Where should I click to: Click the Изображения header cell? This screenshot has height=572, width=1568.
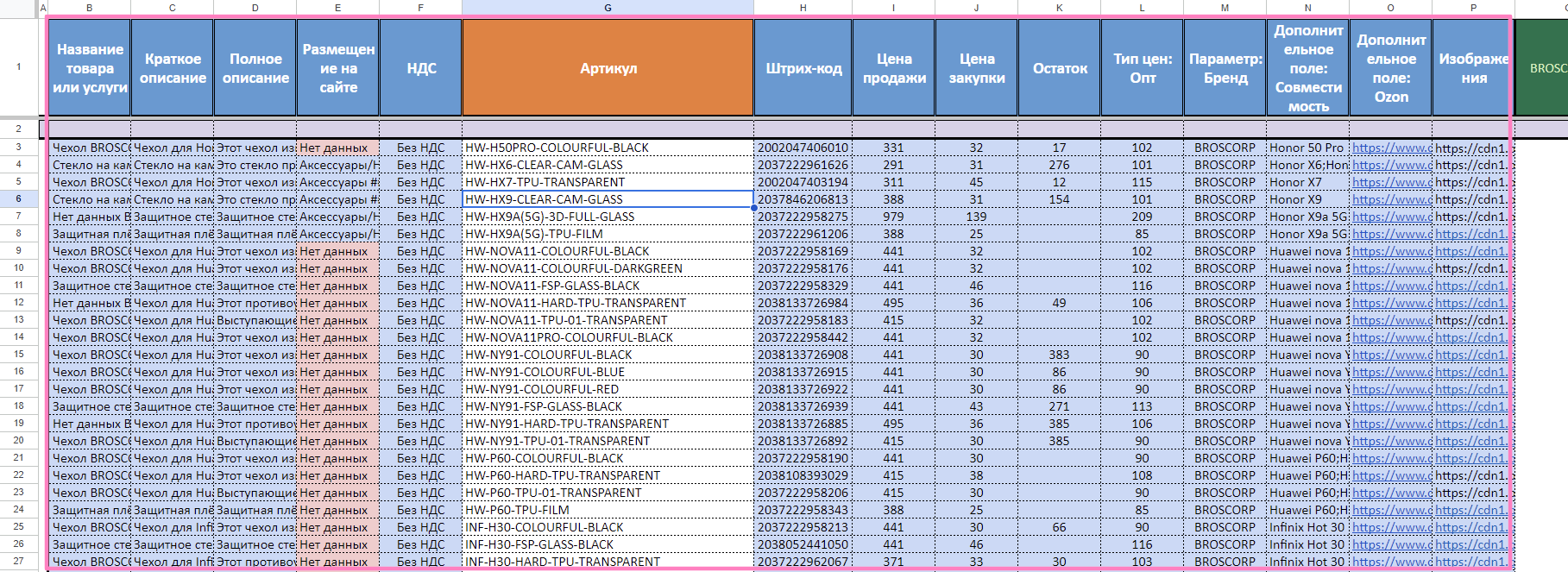1472,68
